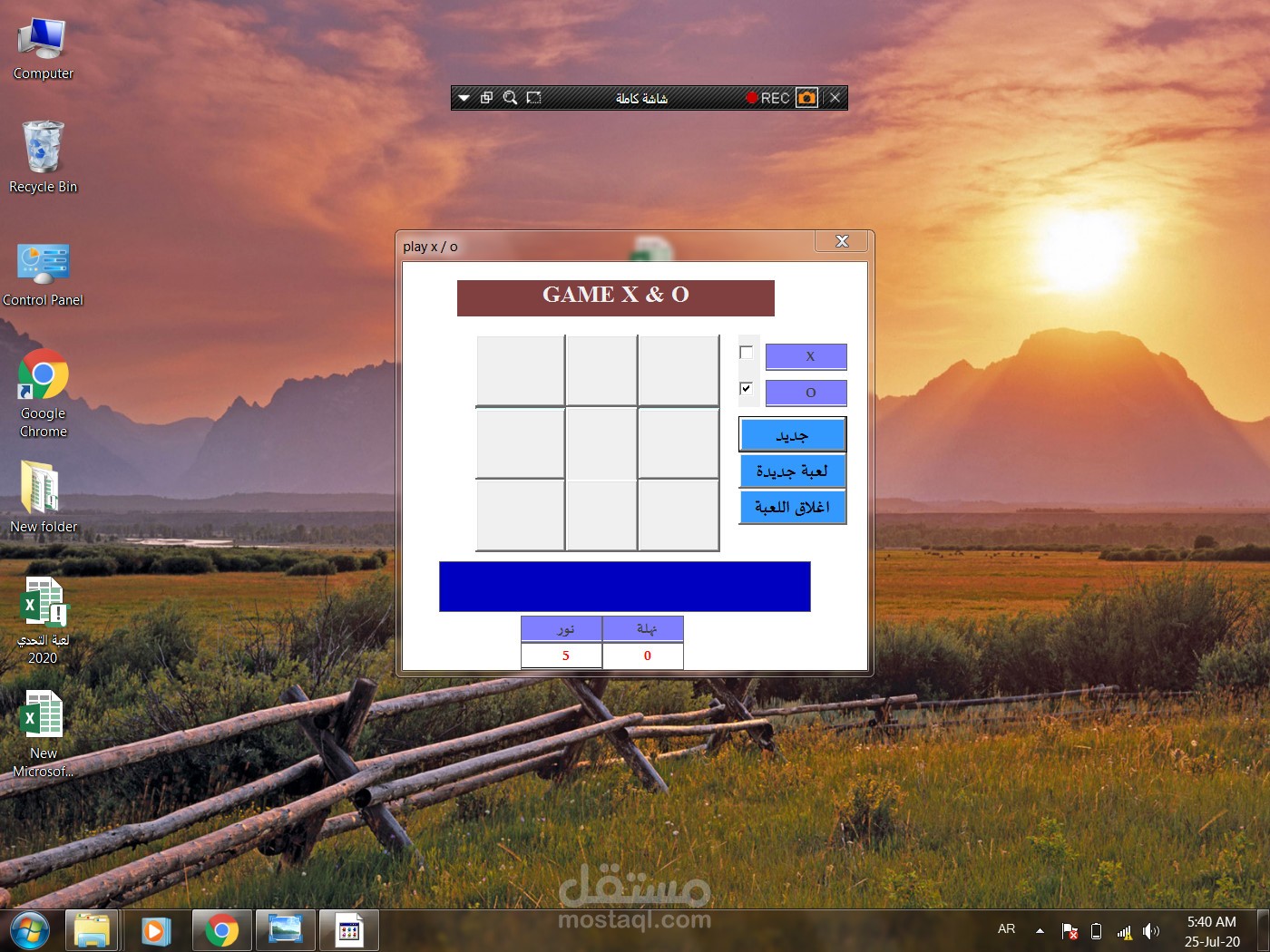The height and width of the screenshot is (952, 1270).
Task: Click the player name نهلة header
Action: click(643, 628)
